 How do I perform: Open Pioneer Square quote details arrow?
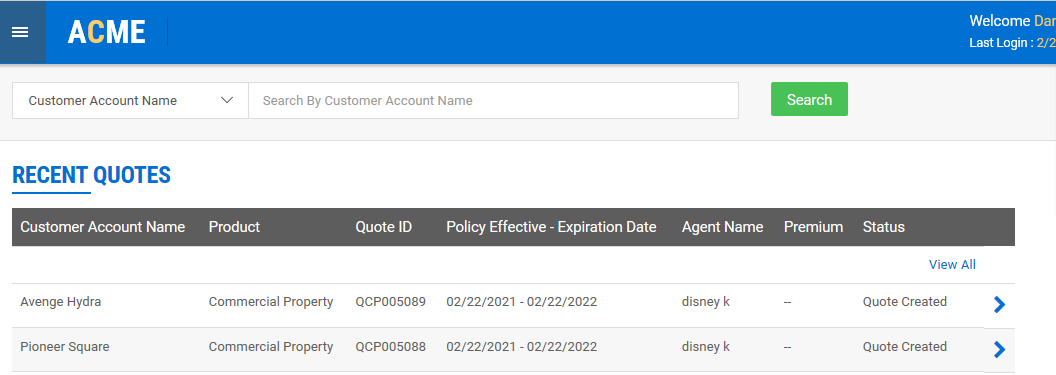999,349
